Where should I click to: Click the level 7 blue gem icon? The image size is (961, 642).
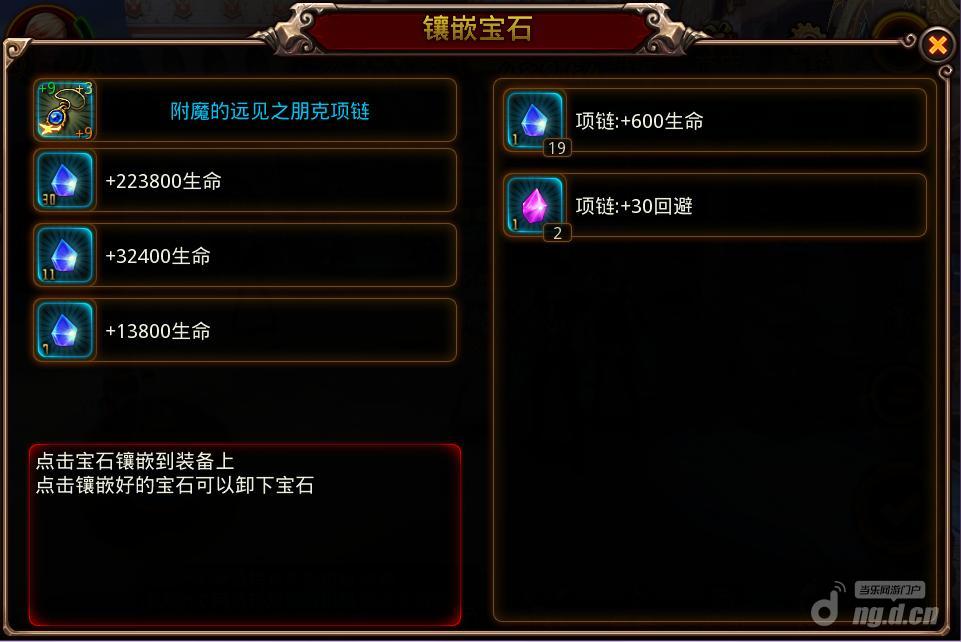65,330
